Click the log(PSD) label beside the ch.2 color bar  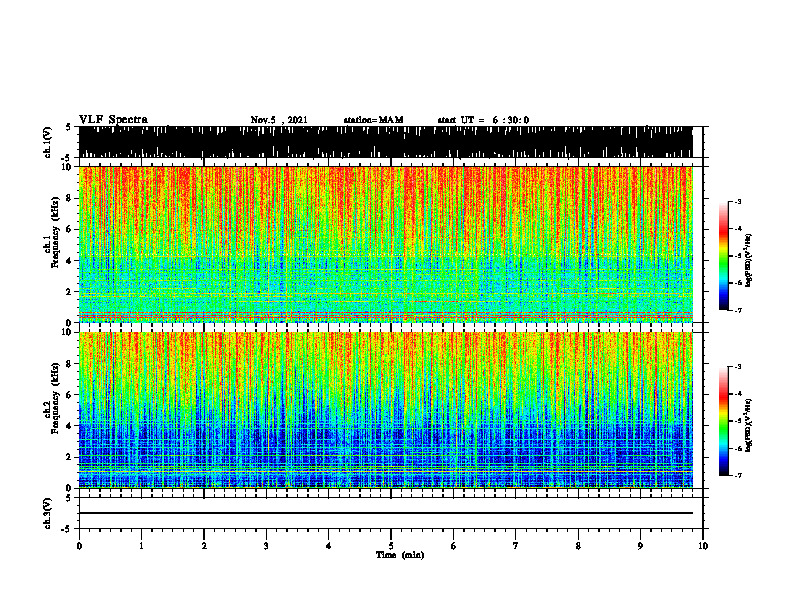point(749,425)
